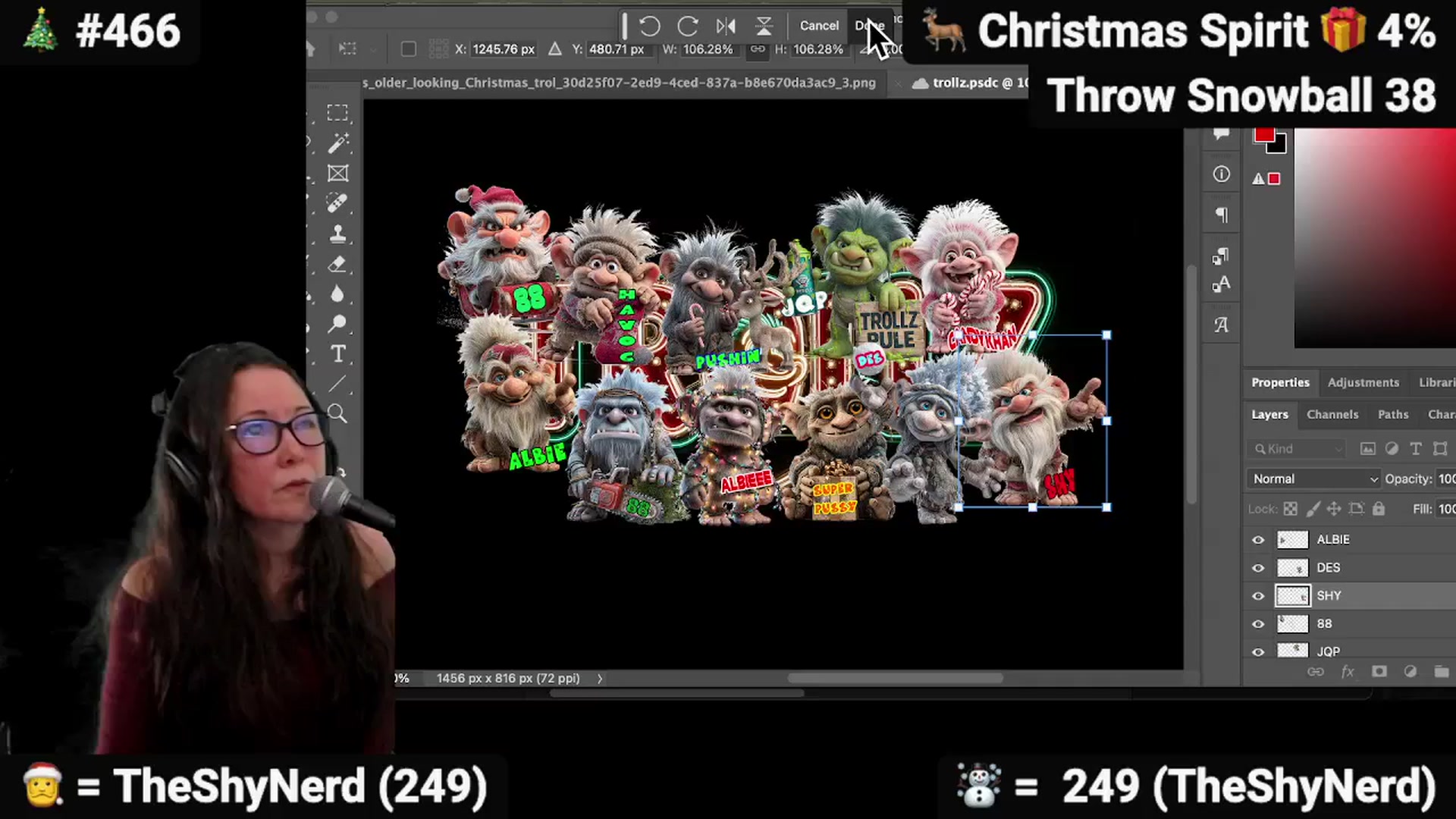Expand document info status bar arrow

pyautogui.click(x=599, y=679)
